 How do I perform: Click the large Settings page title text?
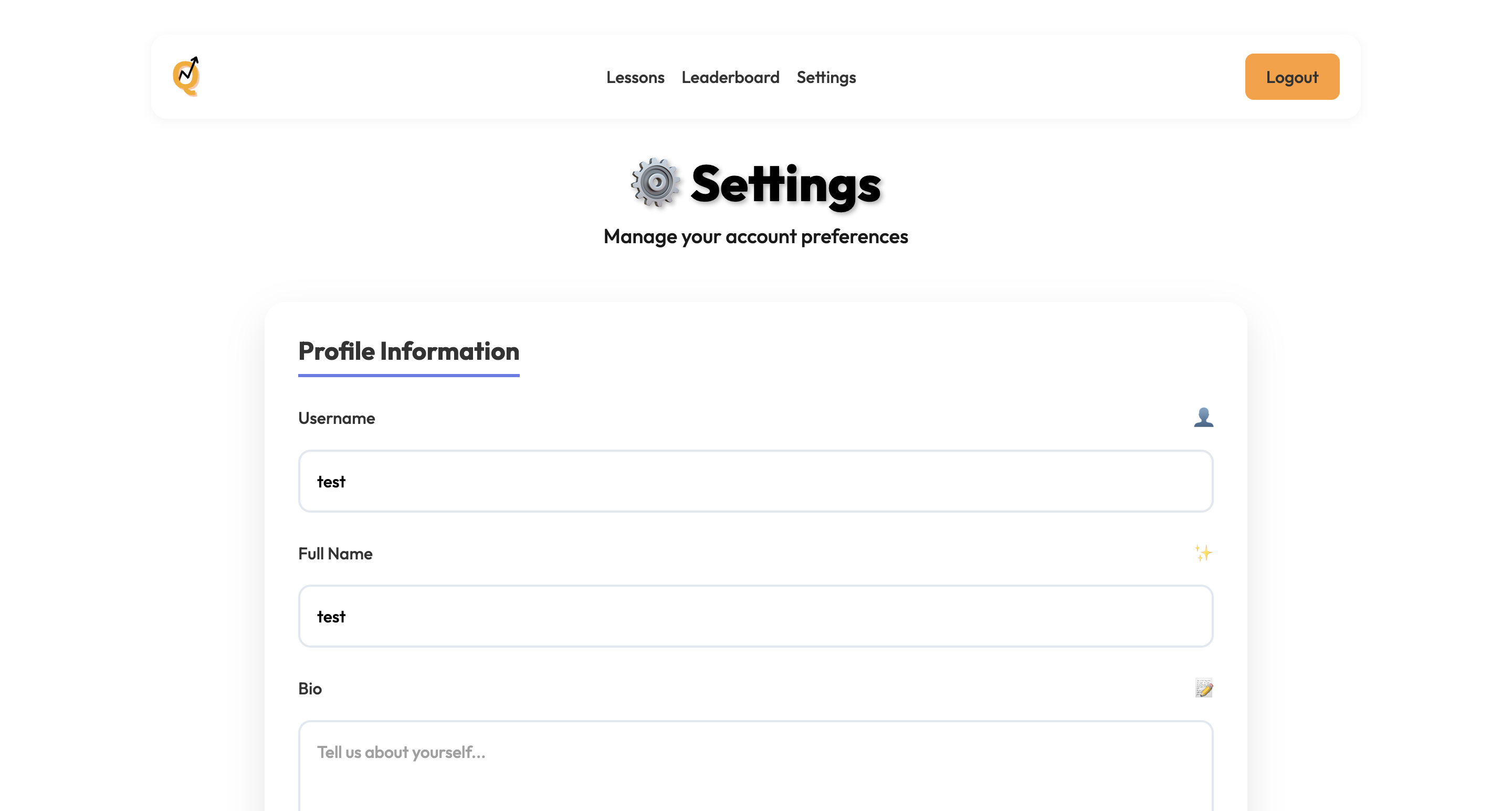tap(785, 184)
